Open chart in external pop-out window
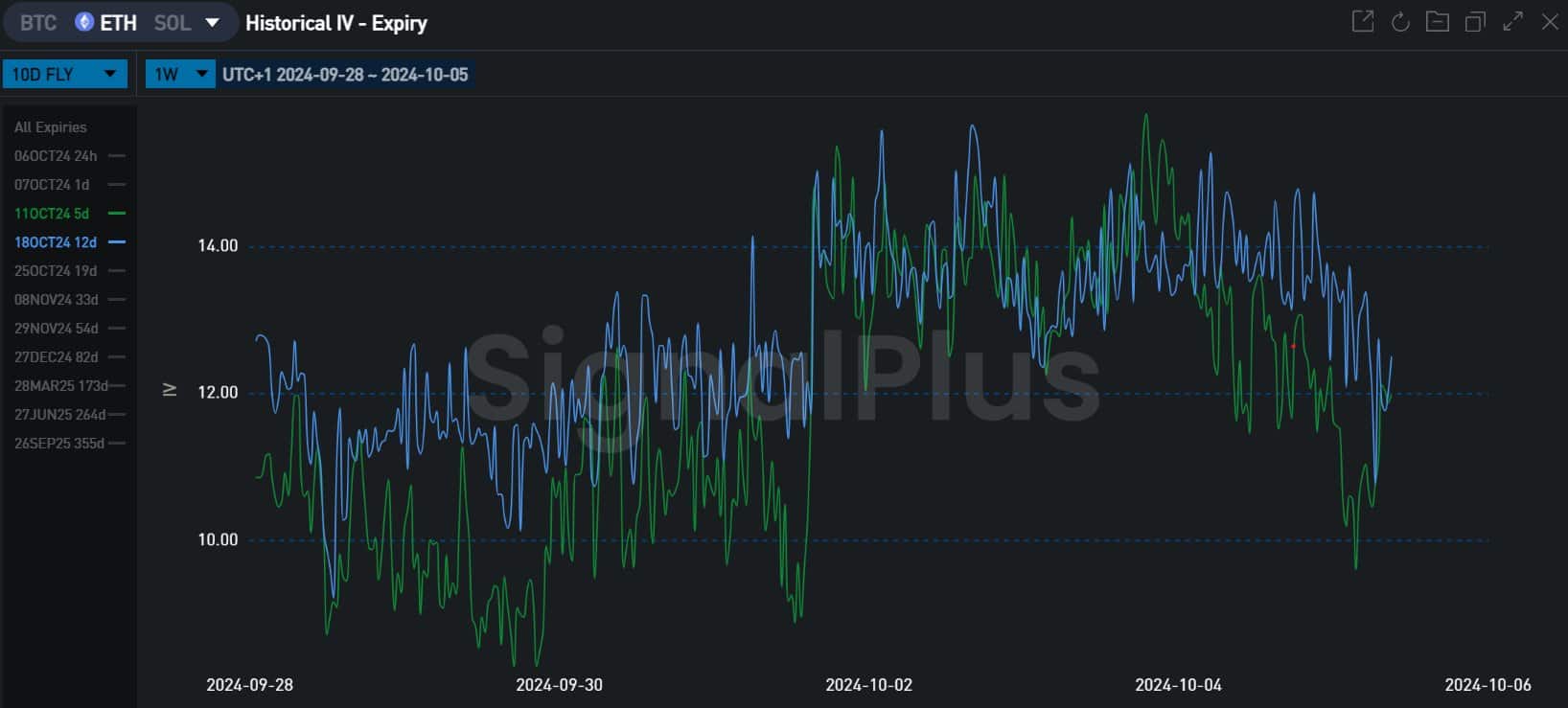Image resolution: width=1568 pixels, height=708 pixels. point(1362,22)
